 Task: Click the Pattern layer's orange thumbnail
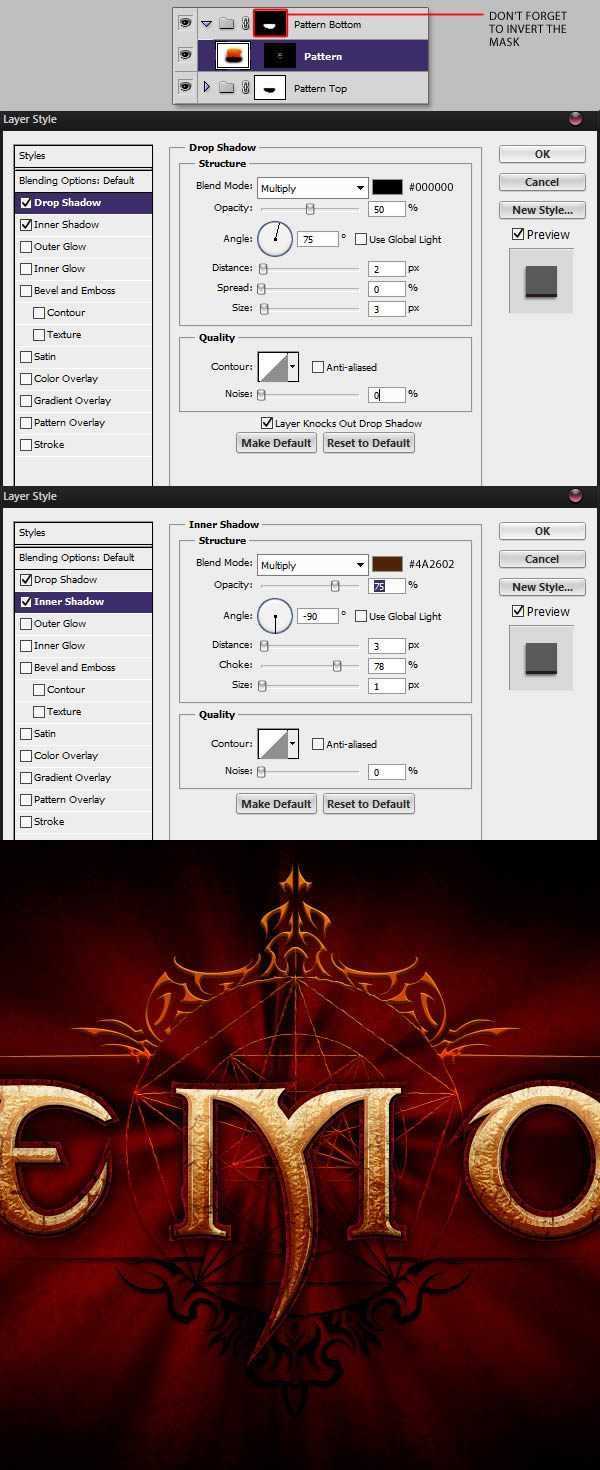point(233,56)
